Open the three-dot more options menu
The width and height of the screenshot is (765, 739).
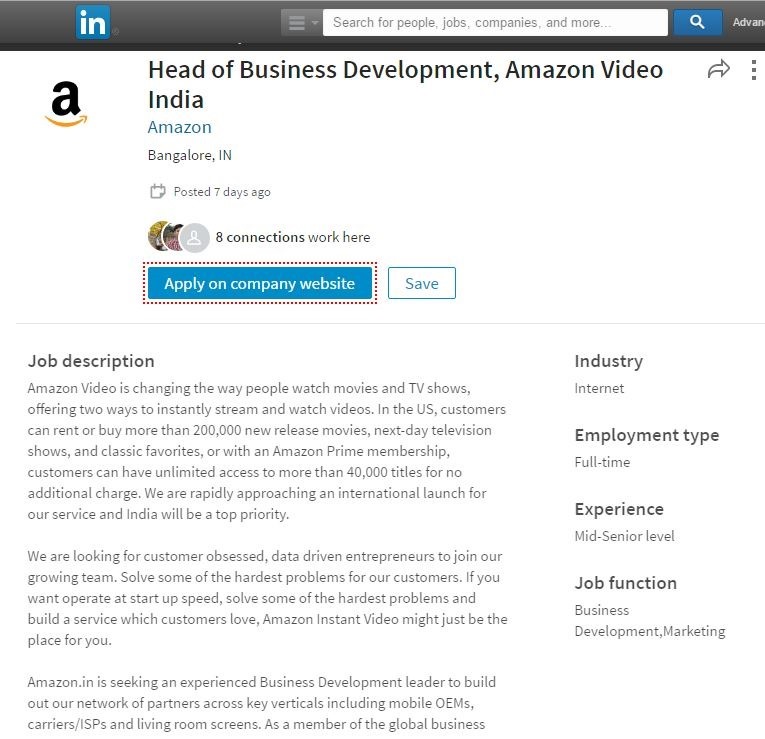(753, 69)
